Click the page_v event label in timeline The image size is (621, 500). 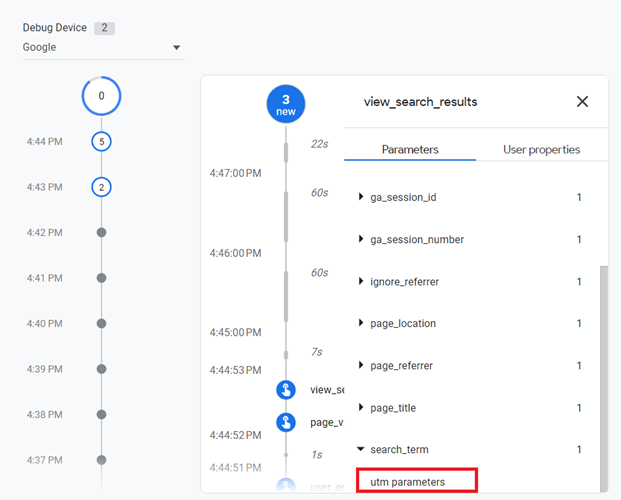[327, 422]
